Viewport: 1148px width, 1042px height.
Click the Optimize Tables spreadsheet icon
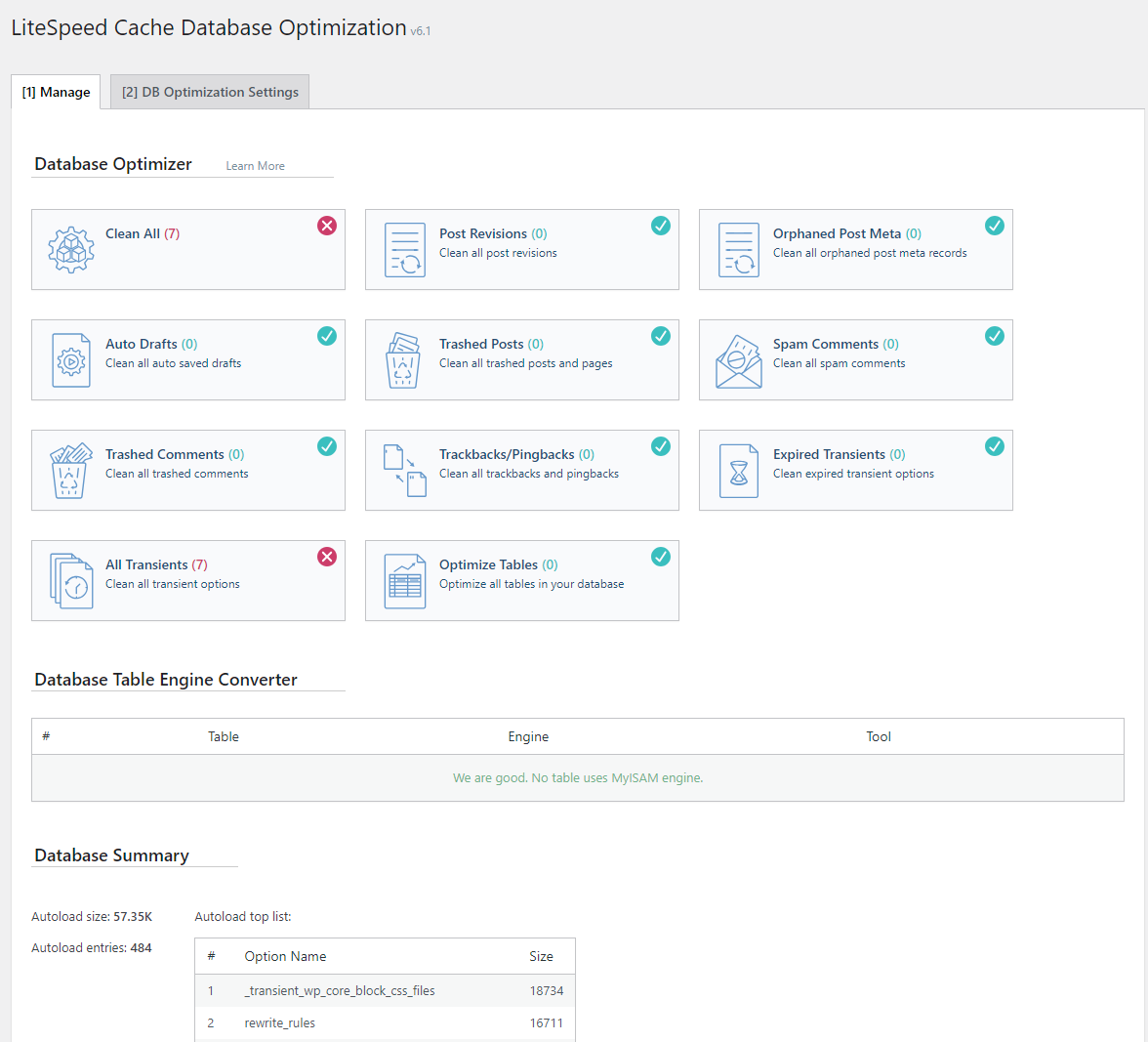click(405, 581)
